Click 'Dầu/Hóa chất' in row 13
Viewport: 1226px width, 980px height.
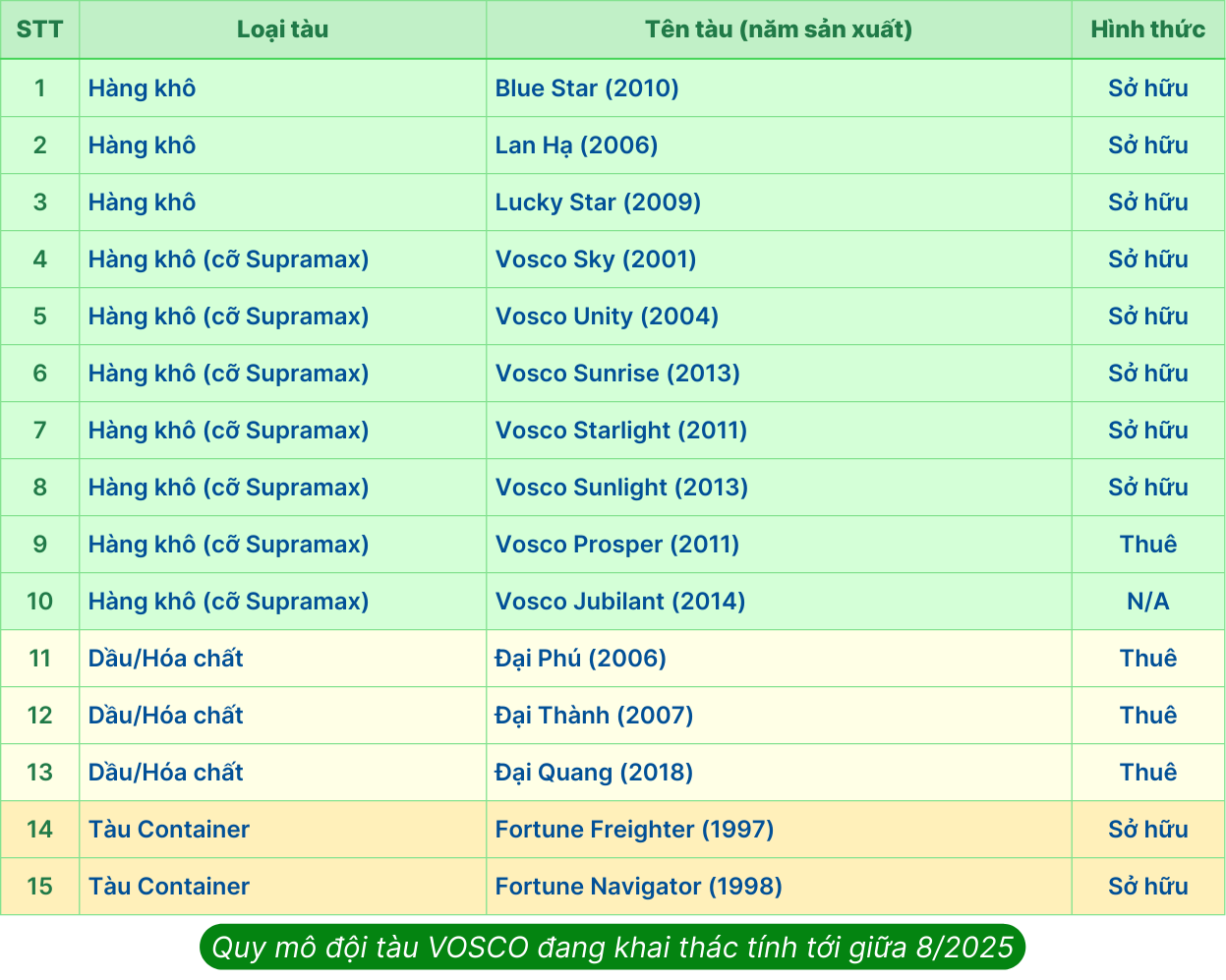(x=165, y=773)
